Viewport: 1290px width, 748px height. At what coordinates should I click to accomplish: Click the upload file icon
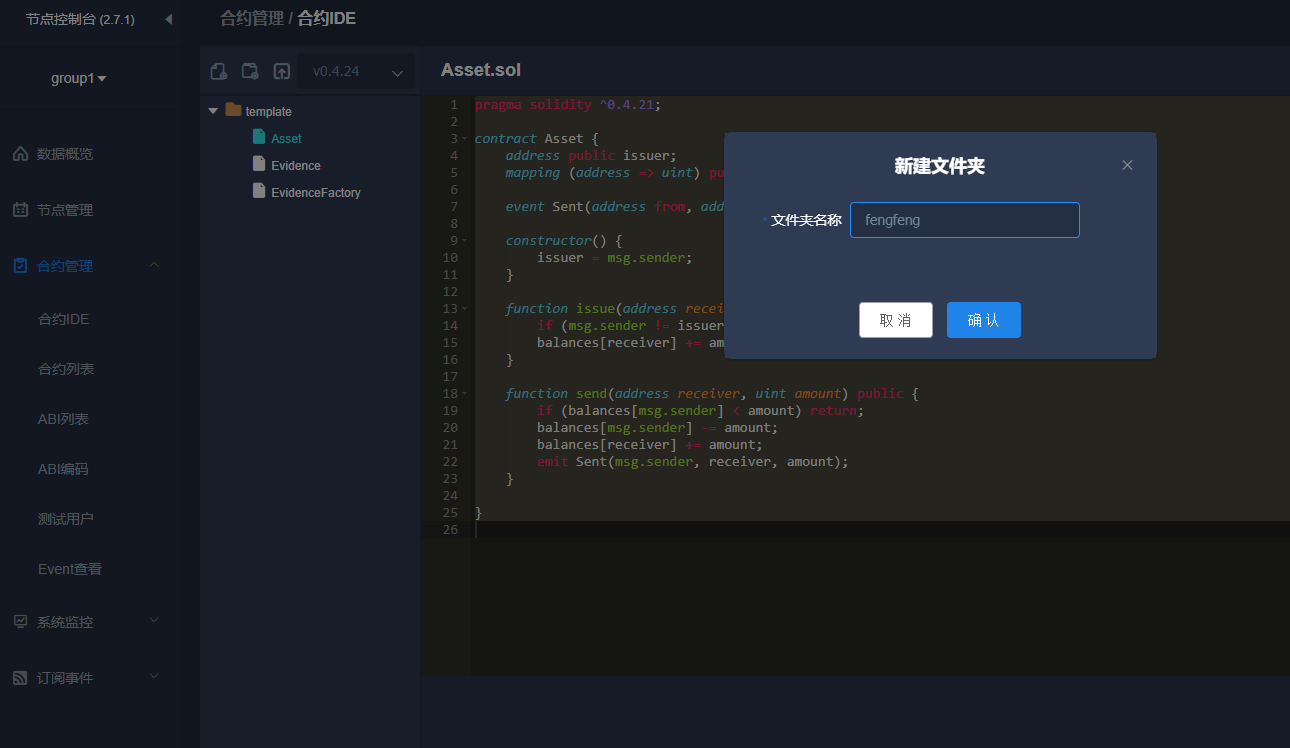click(282, 71)
